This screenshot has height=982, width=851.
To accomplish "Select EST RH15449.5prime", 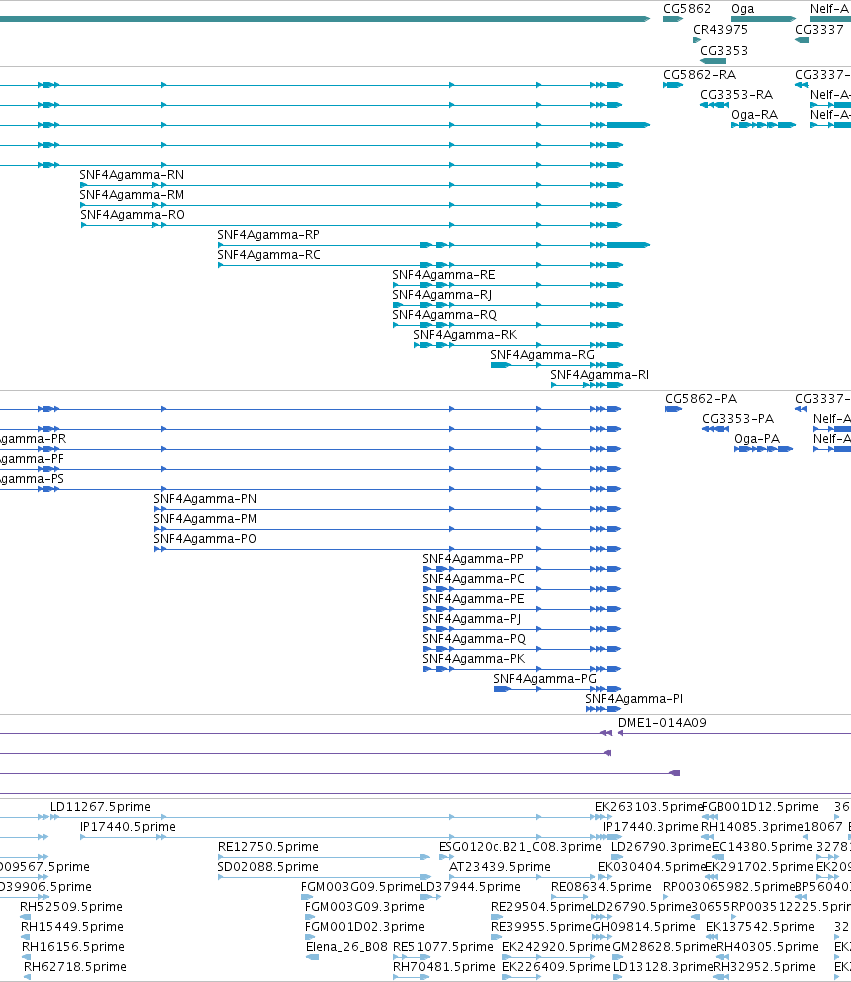I will (x=73, y=928).
